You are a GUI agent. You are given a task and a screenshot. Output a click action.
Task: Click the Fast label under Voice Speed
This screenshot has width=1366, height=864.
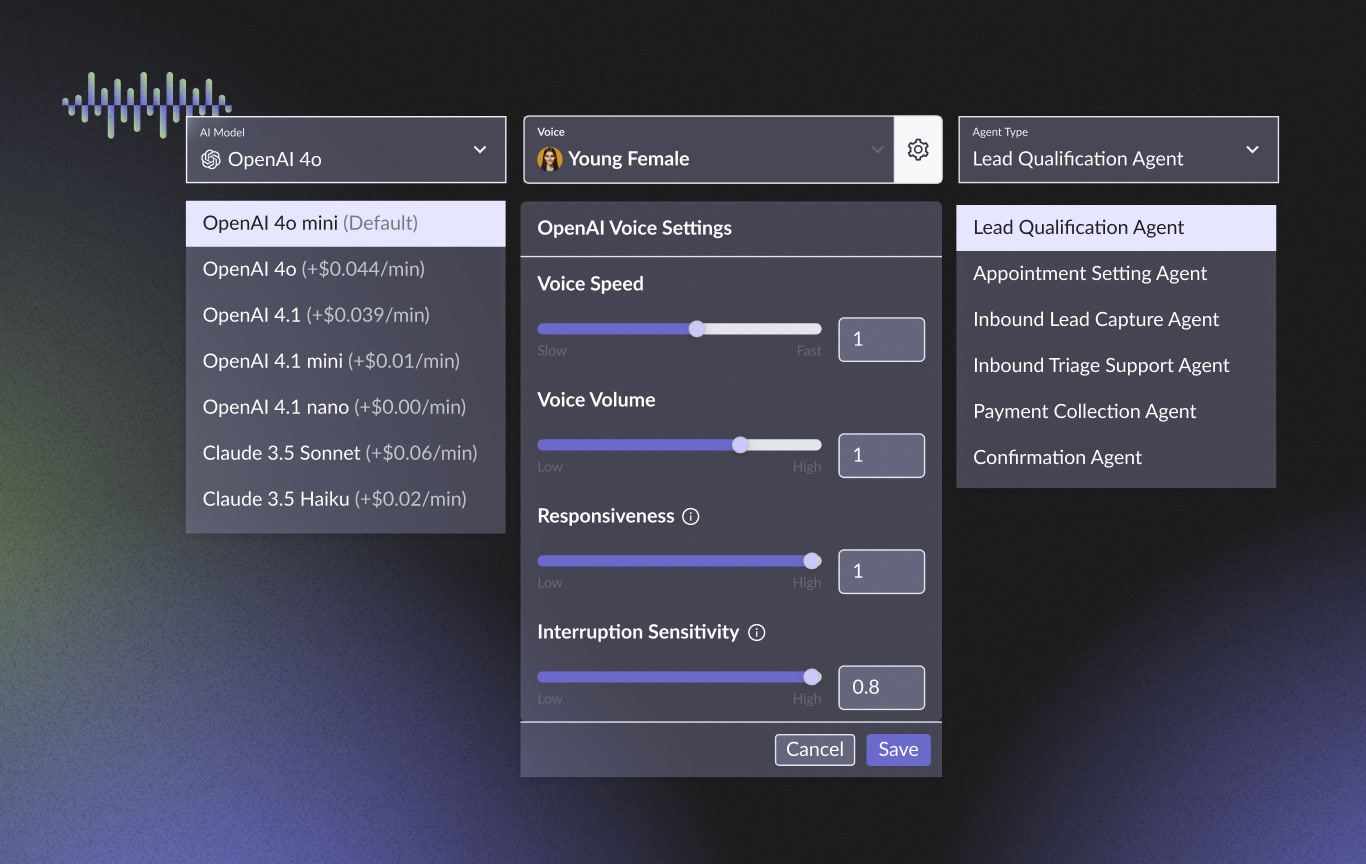pos(809,351)
